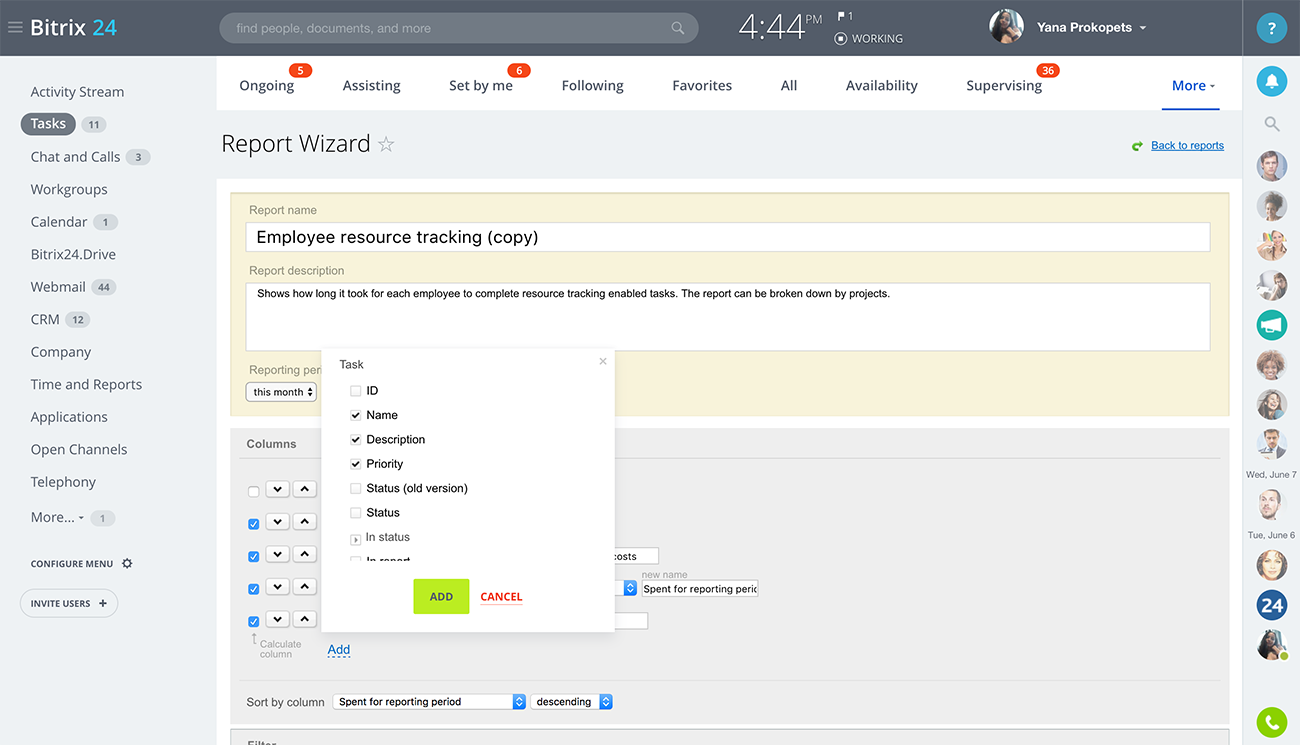Uncheck the Priority checkbox
The width and height of the screenshot is (1300, 745).
(x=355, y=464)
